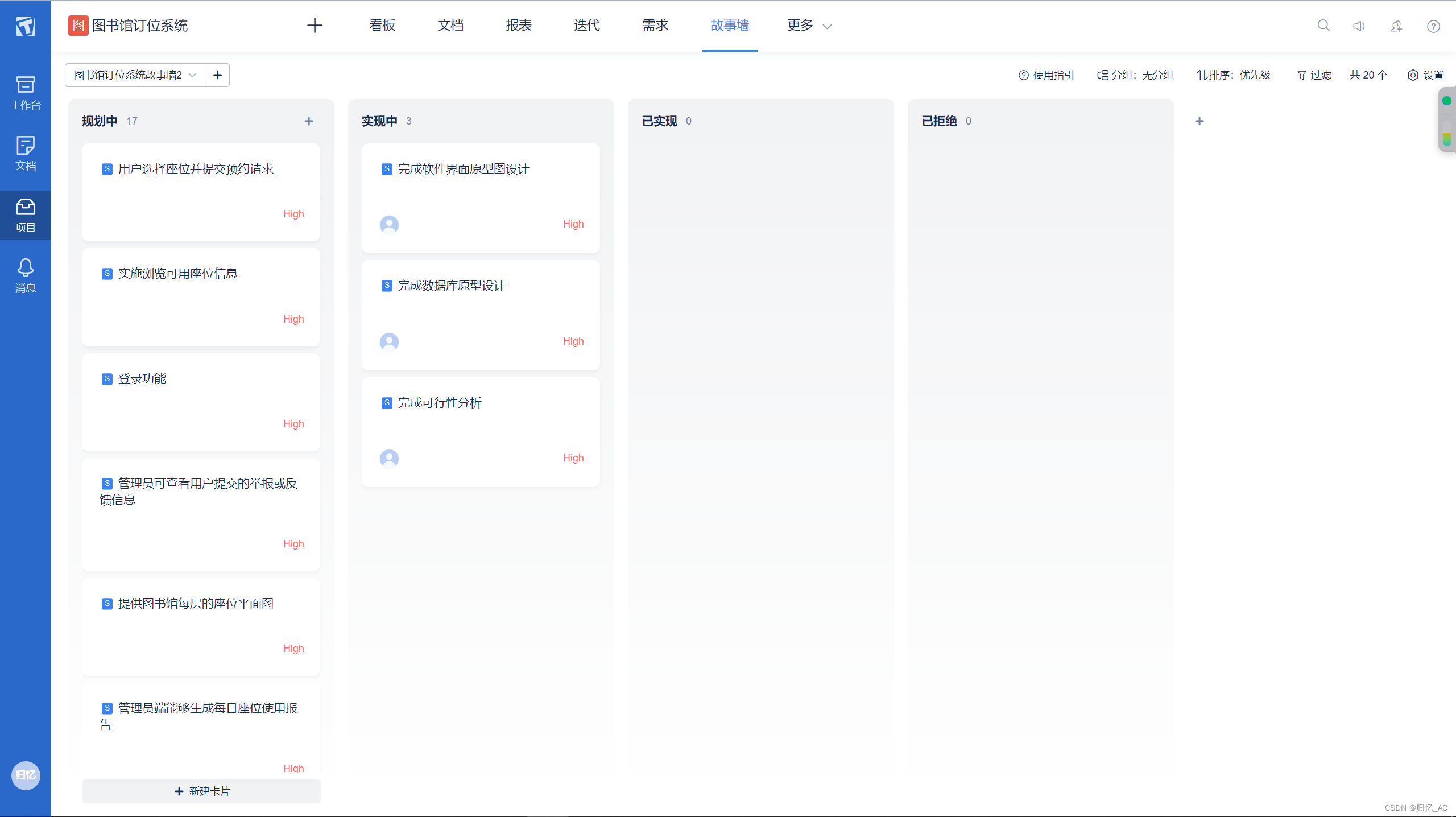Switch to the 看板 tab

pyautogui.click(x=382, y=26)
